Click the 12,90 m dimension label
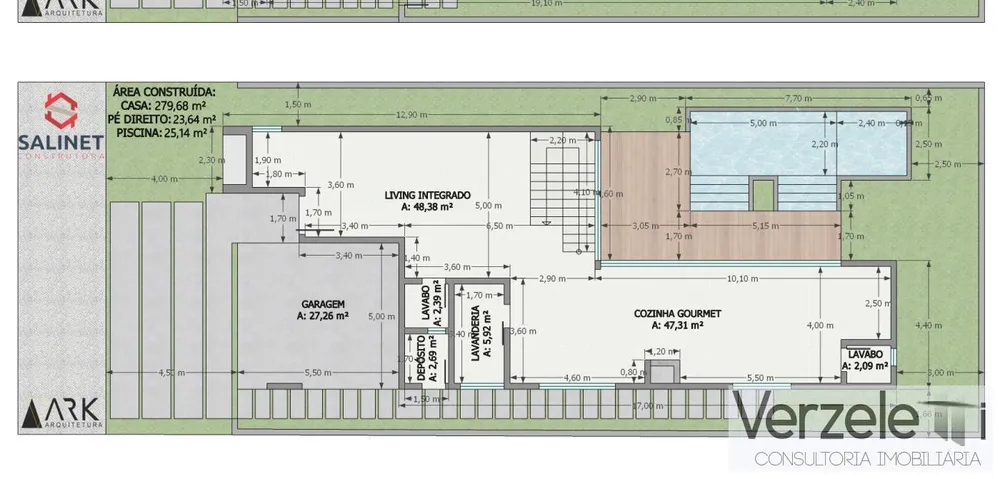This screenshot has width=1000, height=479. (x=412, y=115)
